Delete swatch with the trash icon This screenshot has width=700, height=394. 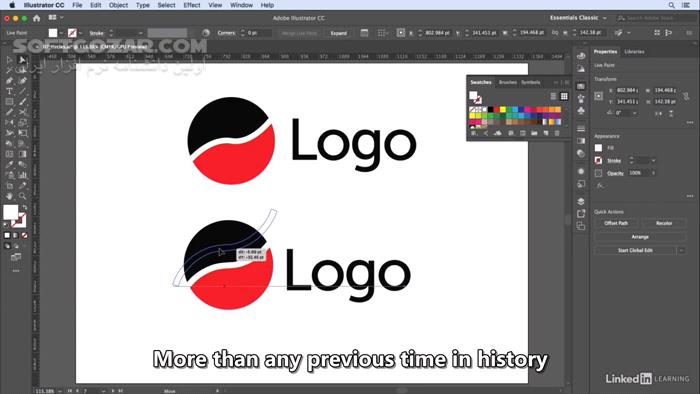(557, 133)
